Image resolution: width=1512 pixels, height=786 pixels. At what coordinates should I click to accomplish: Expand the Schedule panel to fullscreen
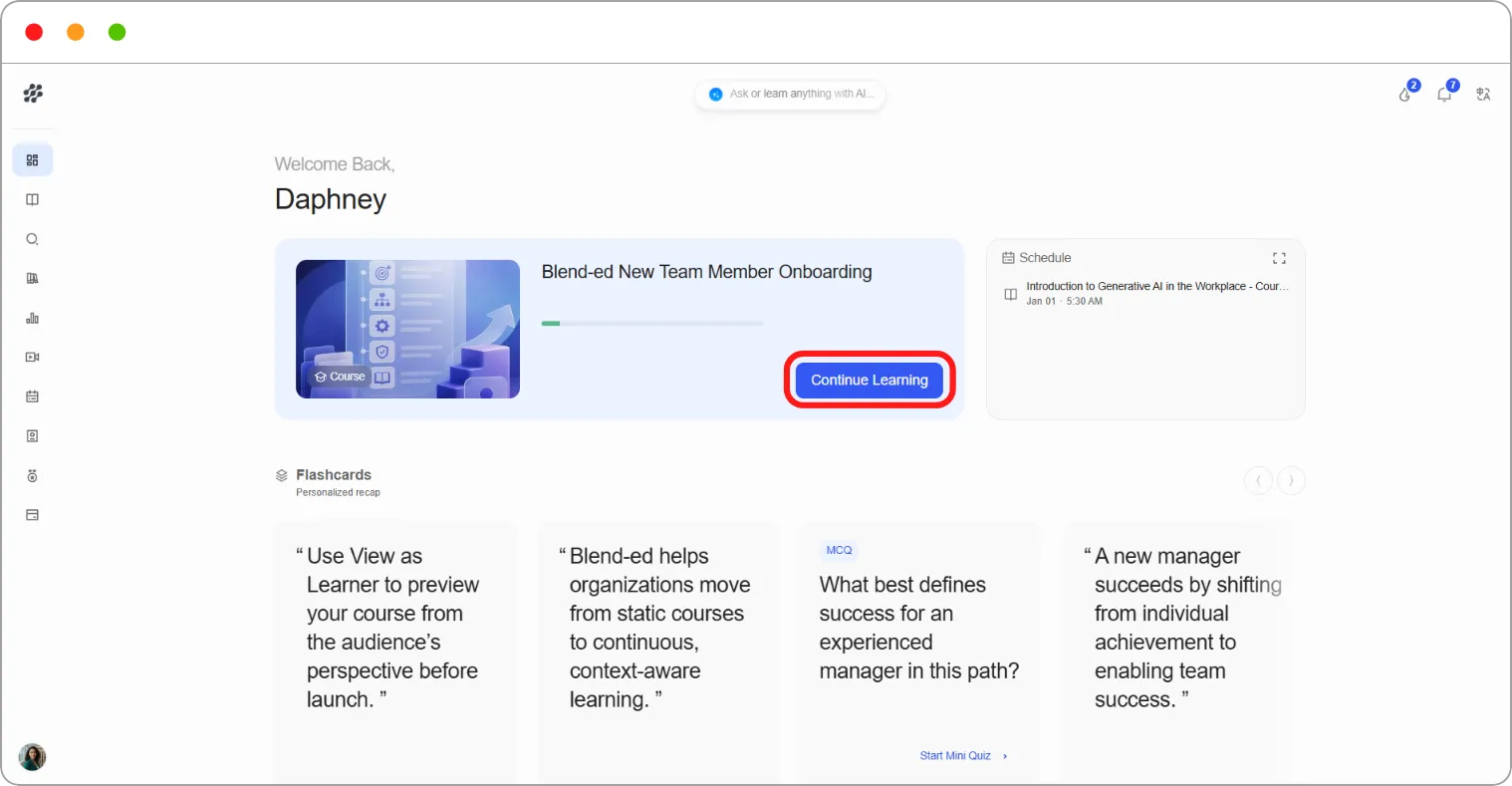1279,258
